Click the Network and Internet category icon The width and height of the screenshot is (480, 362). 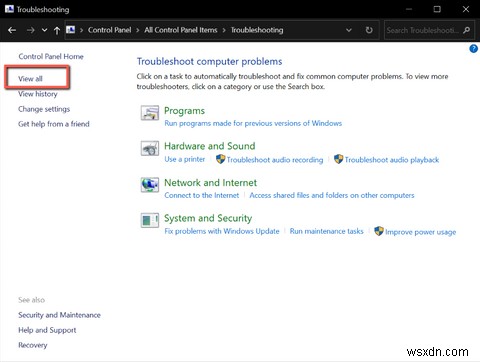[150, 184]
